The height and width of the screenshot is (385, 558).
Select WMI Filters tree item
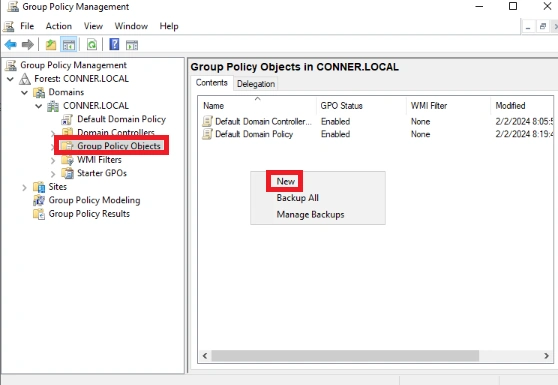click(x=99, y=160)
